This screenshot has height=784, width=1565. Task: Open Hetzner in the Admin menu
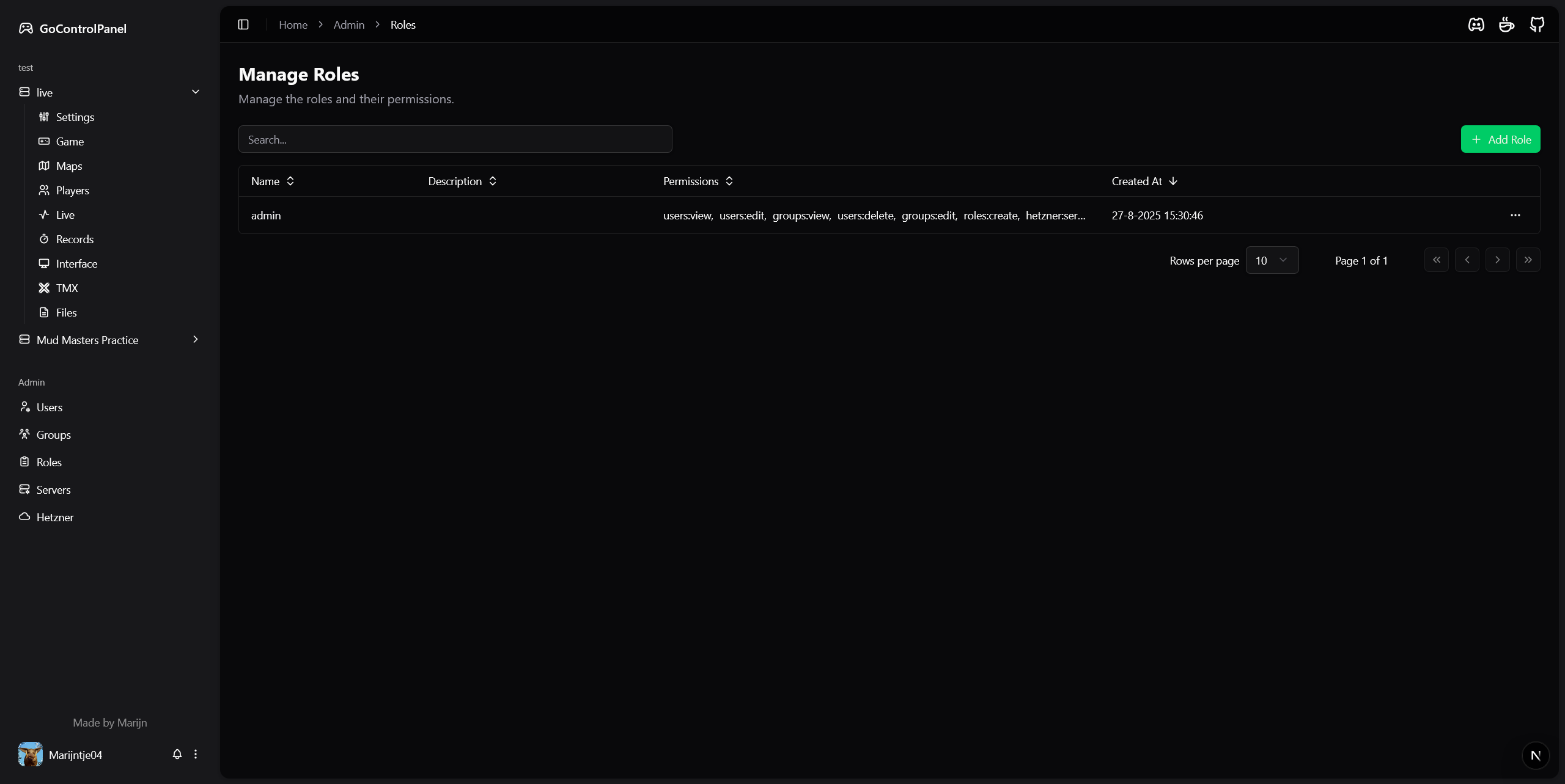pos(54,517)
